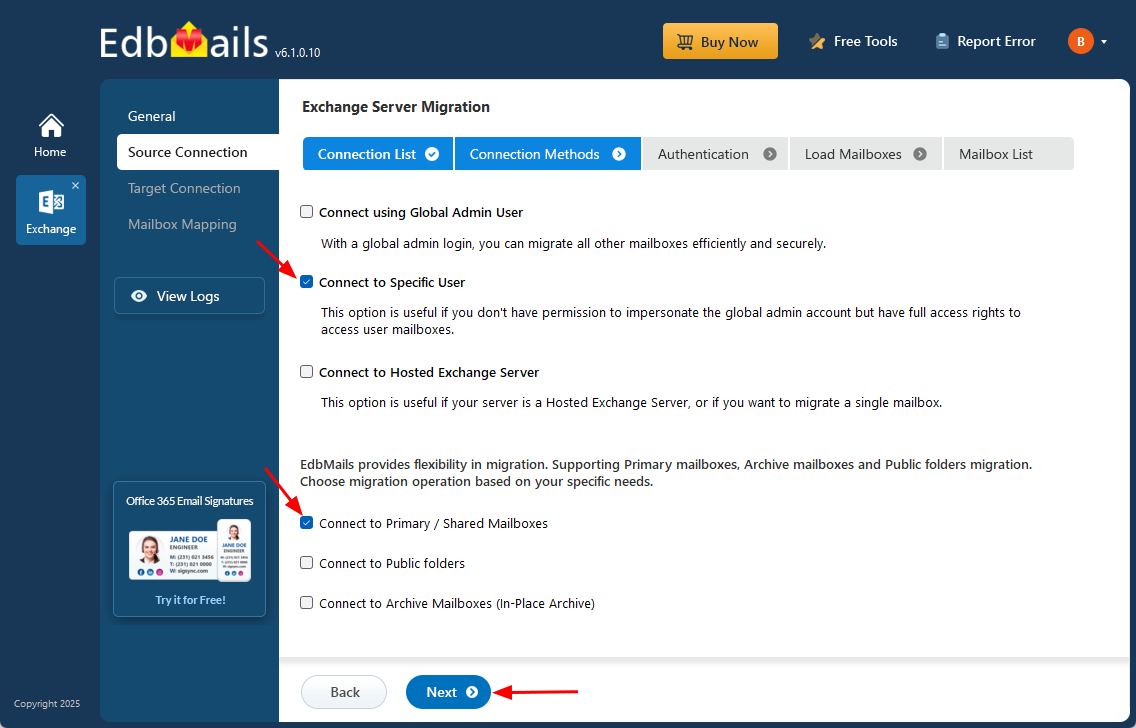The image size is (1136, 728).
Task: Click the EdbMails logo
Action: point(184,41)
